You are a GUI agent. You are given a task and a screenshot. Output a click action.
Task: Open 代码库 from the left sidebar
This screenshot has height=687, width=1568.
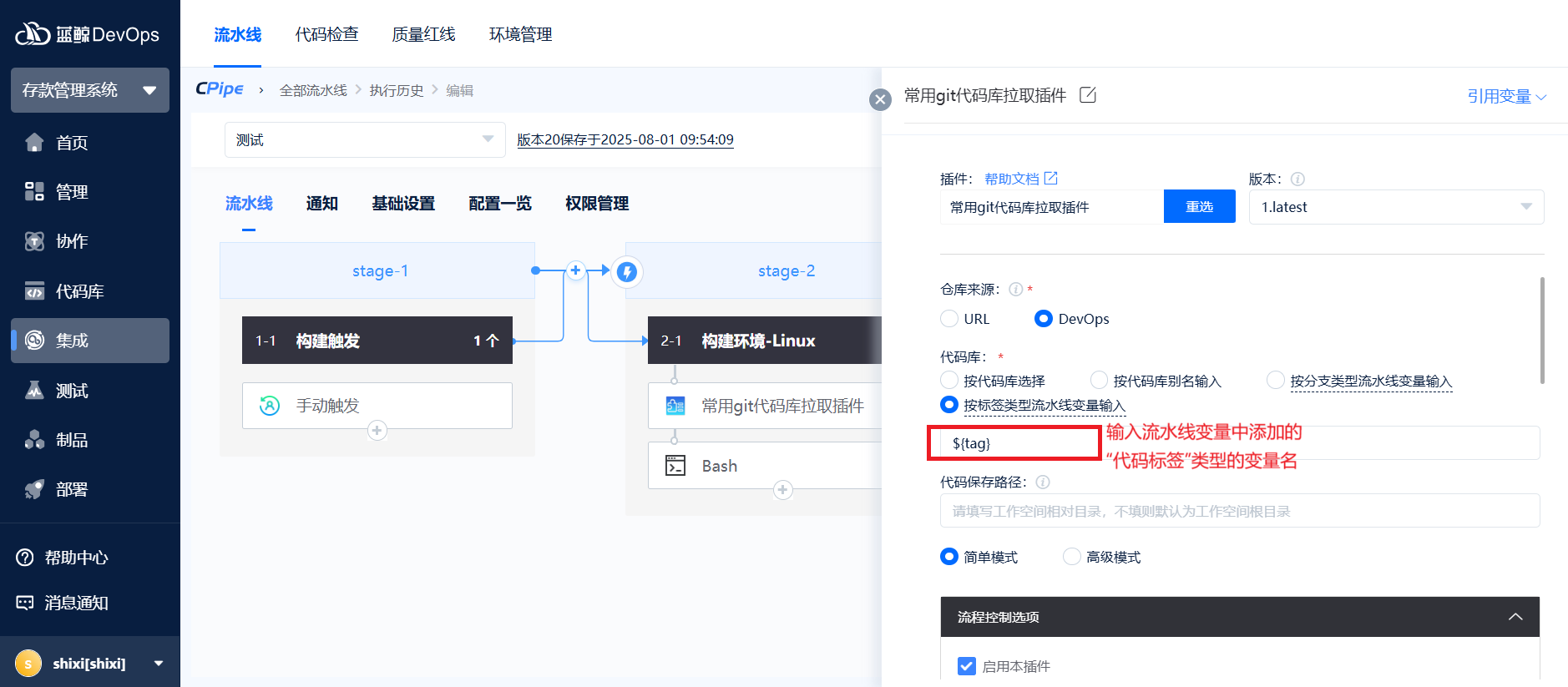tap(79, 291)
